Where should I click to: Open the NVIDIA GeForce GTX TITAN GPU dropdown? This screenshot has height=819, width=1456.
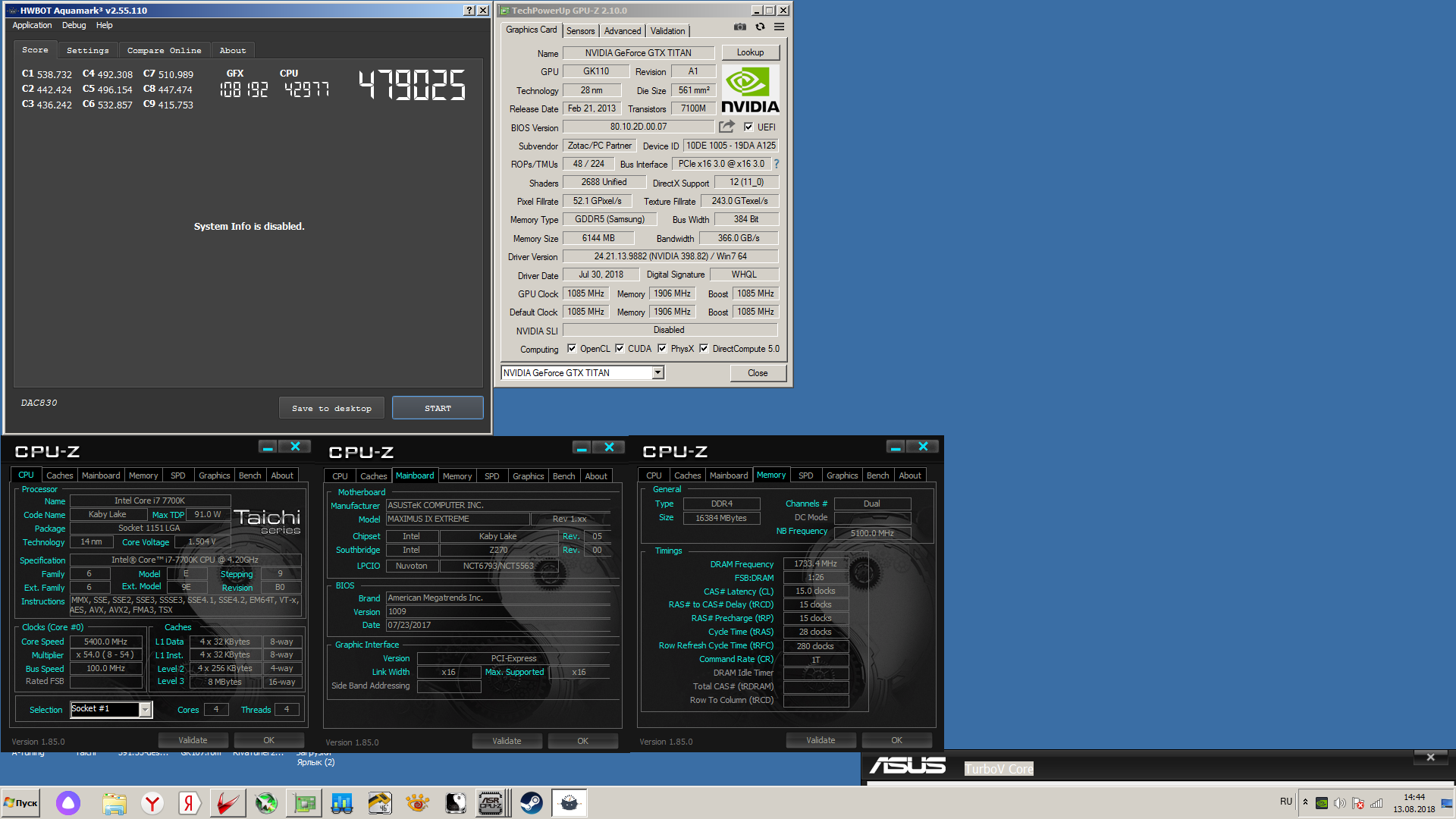coord(582,373)
